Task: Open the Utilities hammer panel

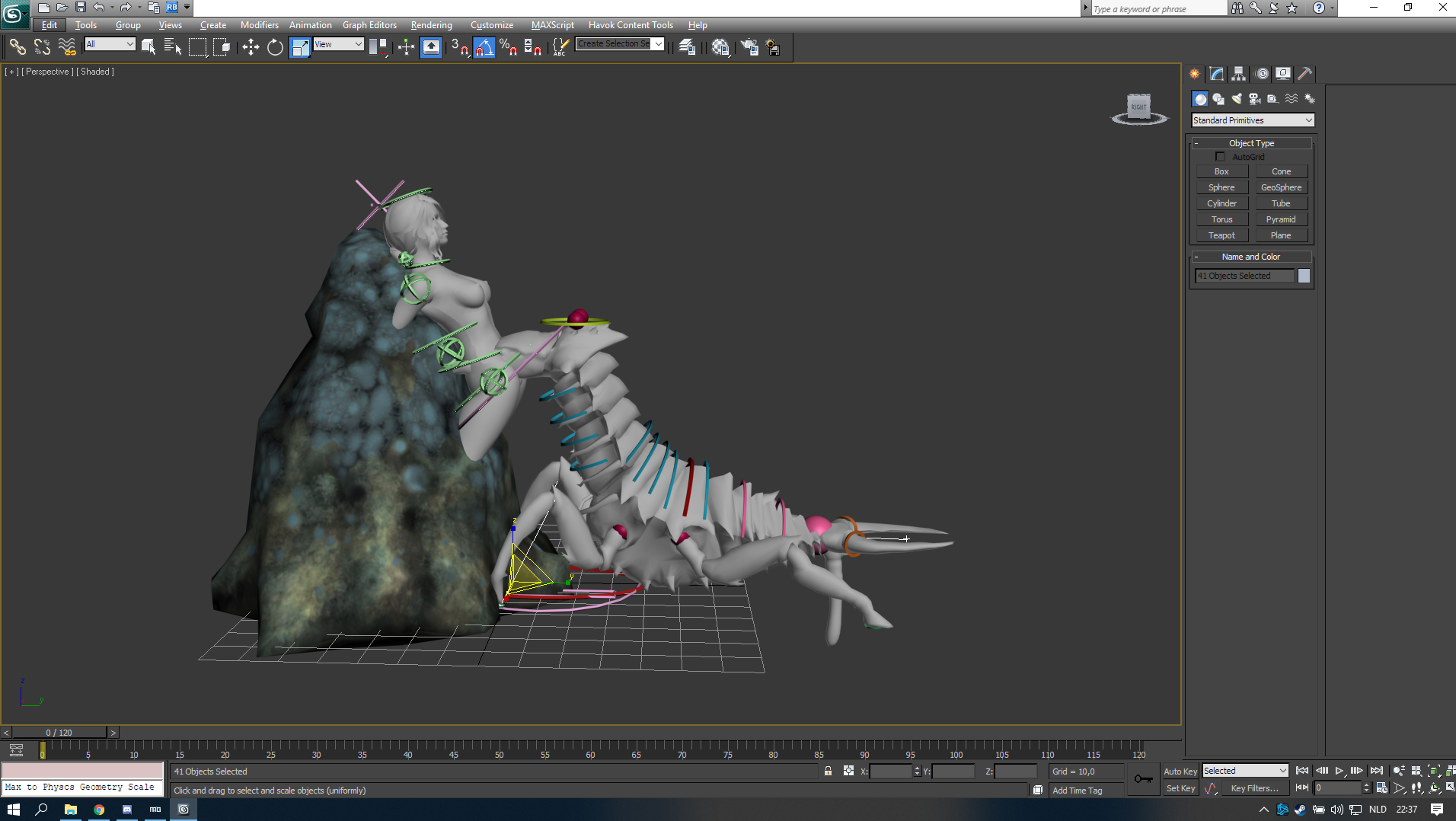Action: [1305, 74]
